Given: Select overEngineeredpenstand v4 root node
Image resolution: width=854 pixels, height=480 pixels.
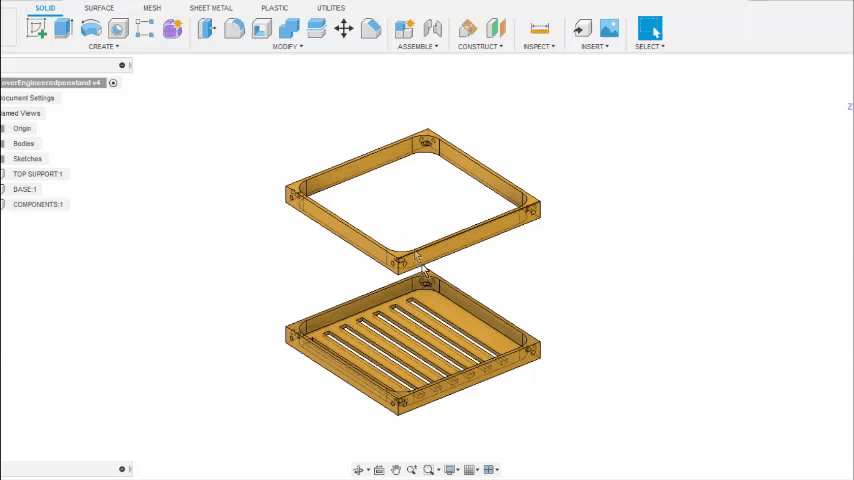Looking at the screenshot, I should coord(51,83).
